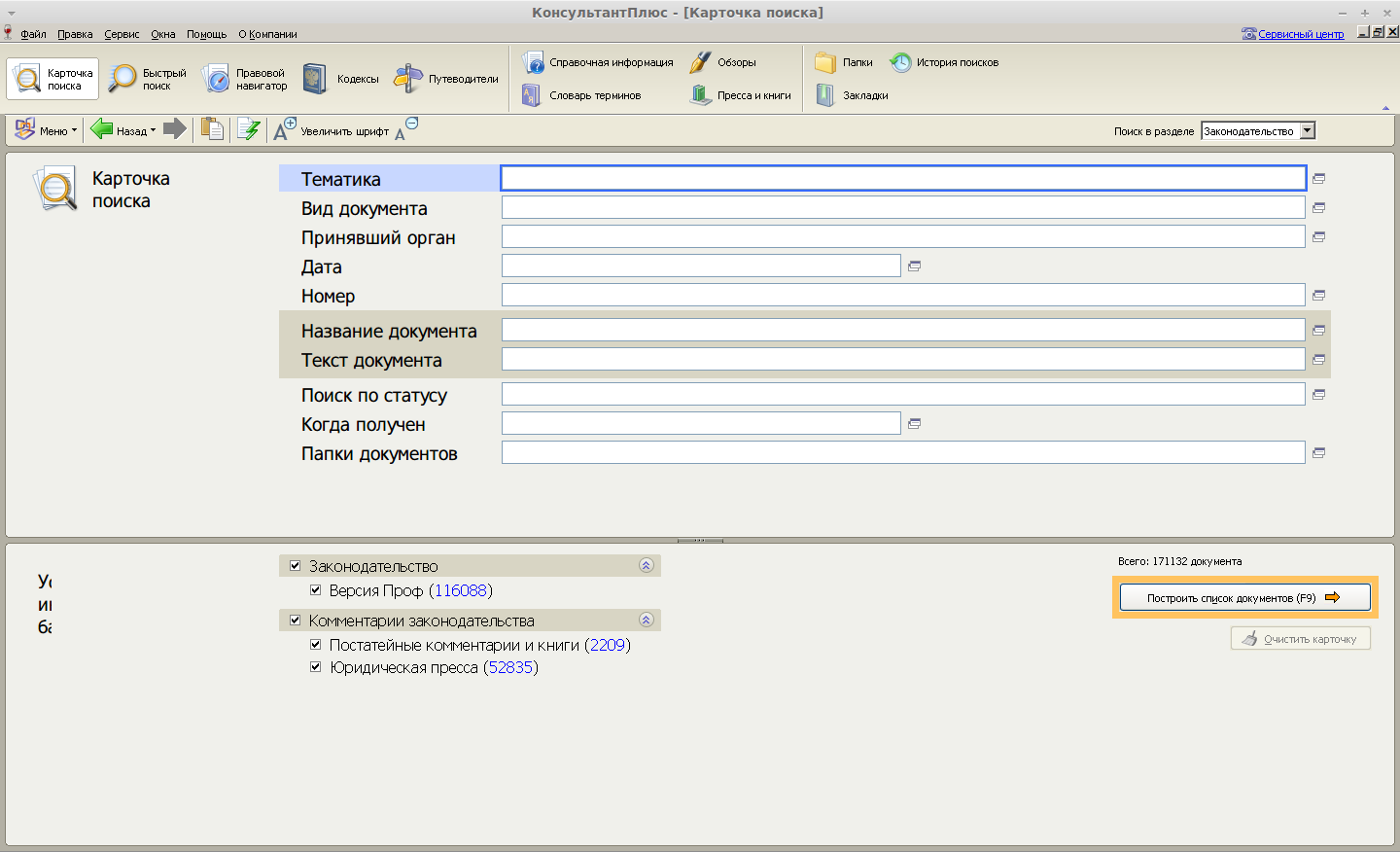This screenshot has width=1400, height=852.
Task: Open Путеводители from the toolbar
Action: coord(446,79)
